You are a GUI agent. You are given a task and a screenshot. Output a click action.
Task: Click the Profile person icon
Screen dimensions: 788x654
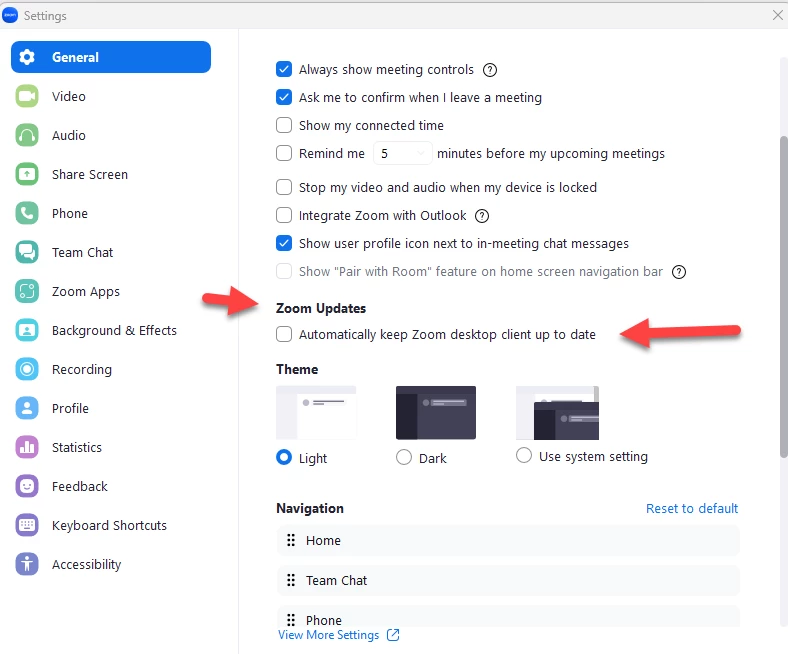(27, 408)
